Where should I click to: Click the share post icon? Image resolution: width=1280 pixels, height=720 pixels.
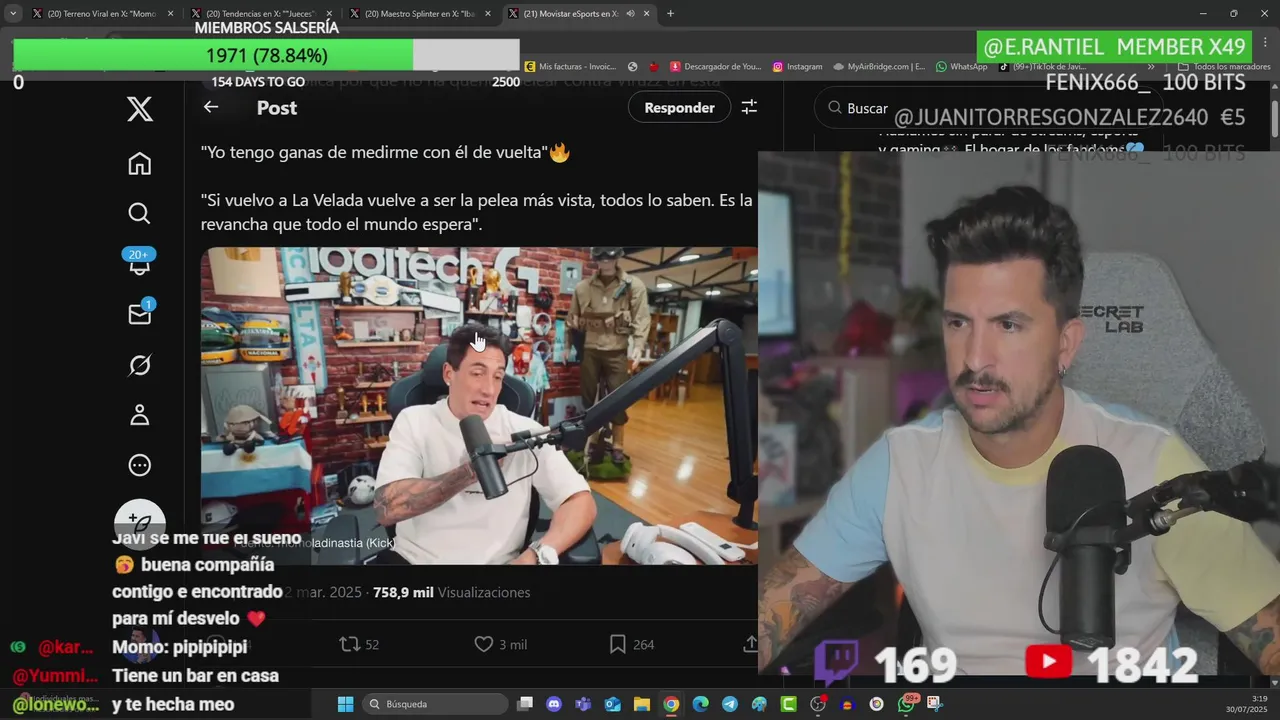click(750, 644)
